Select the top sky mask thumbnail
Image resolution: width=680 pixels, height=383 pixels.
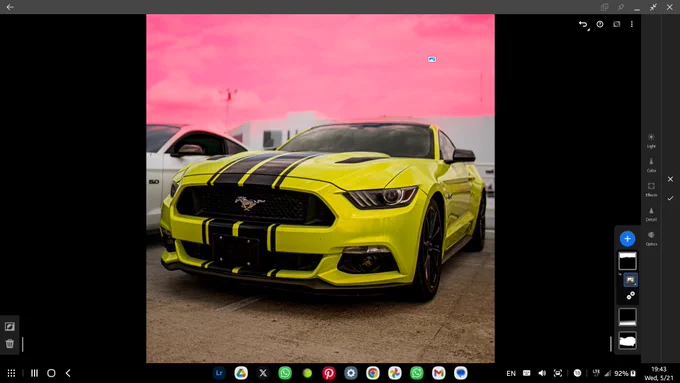(628, 261)
